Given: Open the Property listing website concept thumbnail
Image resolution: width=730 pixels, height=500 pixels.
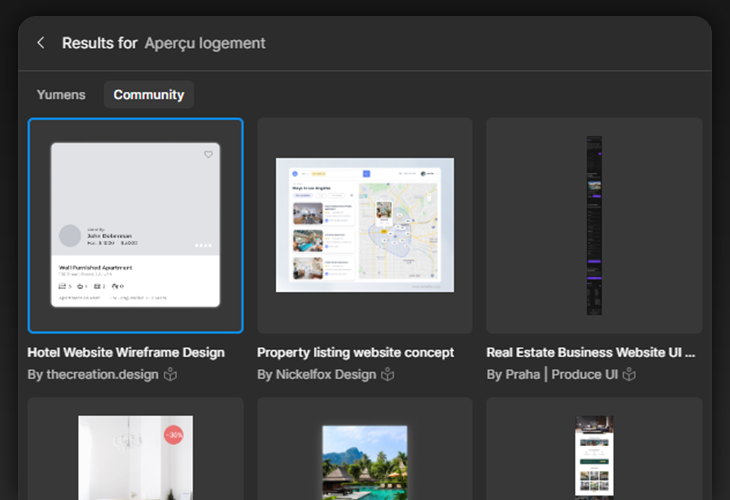Looking at the screenshot, I should (365, 226).
